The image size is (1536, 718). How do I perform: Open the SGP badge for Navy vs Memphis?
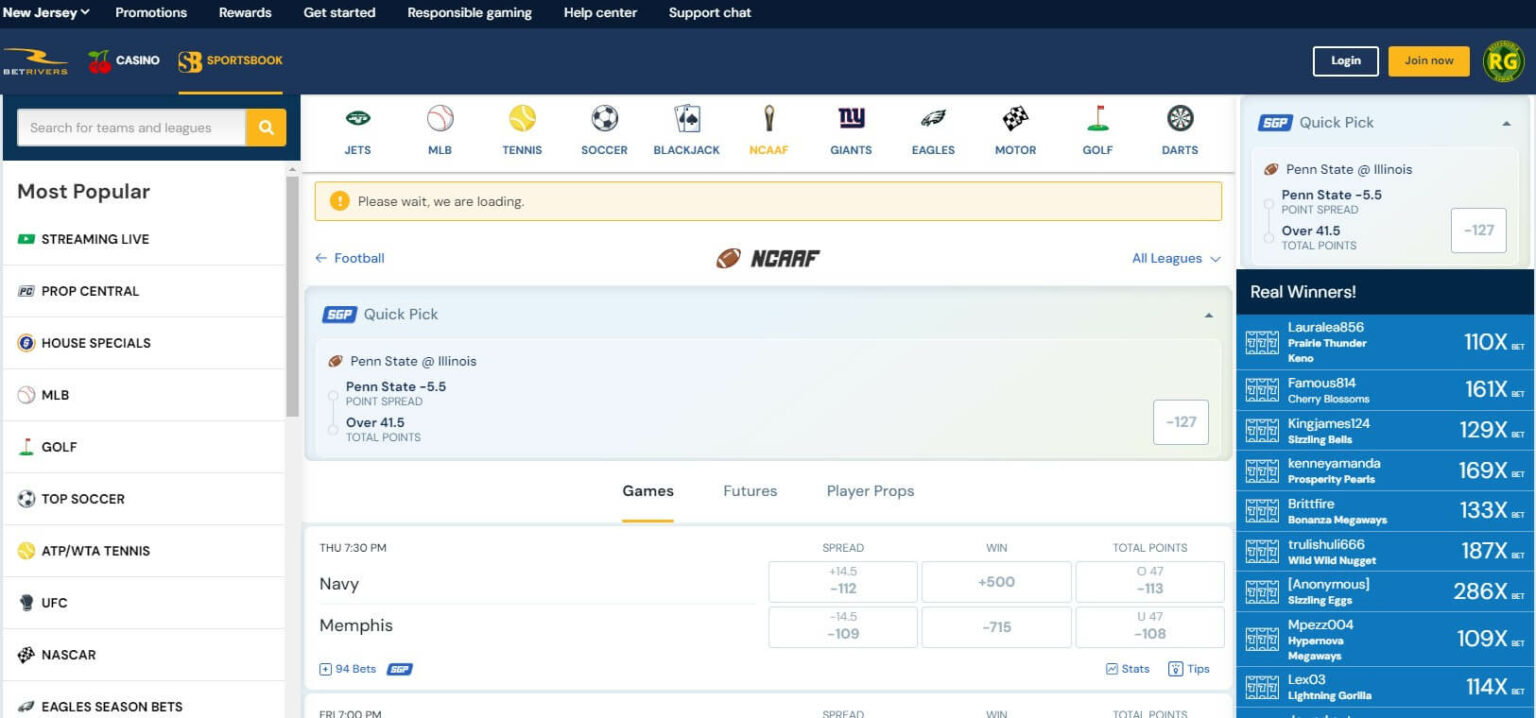[x=400, y=669]
